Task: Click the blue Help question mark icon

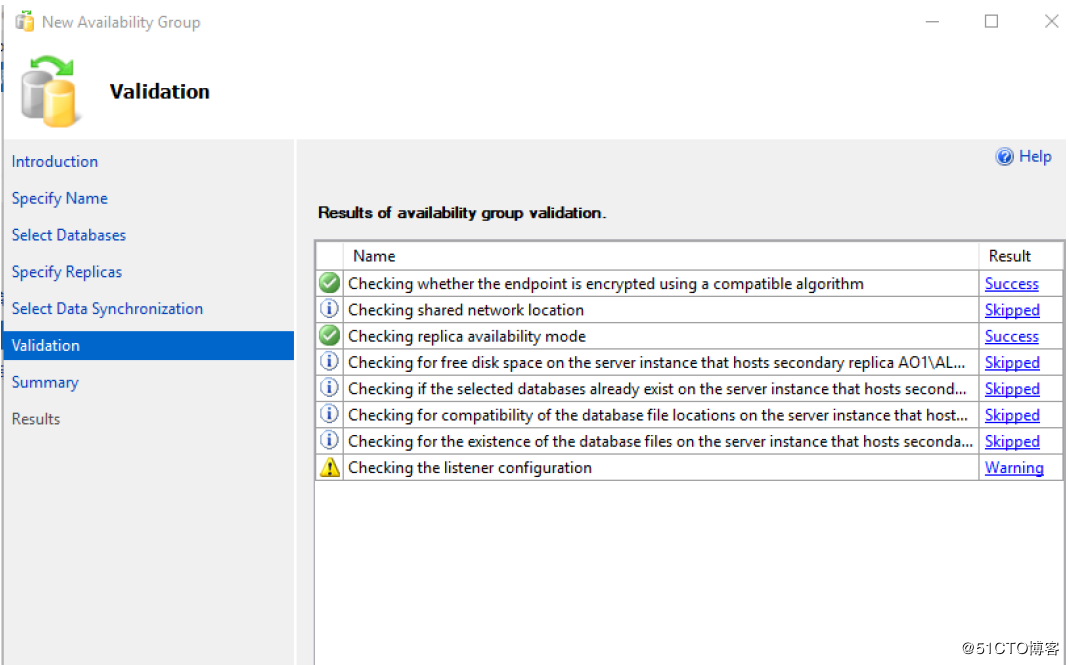Action: (x=1004, y=157)
